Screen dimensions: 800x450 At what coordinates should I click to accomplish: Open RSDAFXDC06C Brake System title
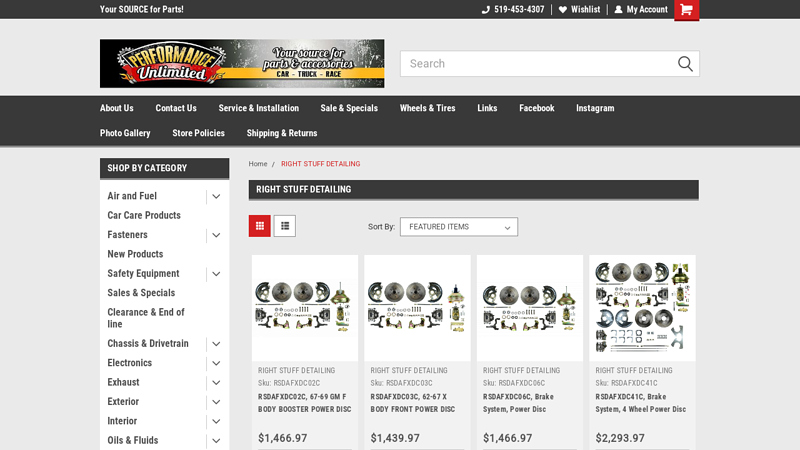pyautogui.click(x=518, y=403)
